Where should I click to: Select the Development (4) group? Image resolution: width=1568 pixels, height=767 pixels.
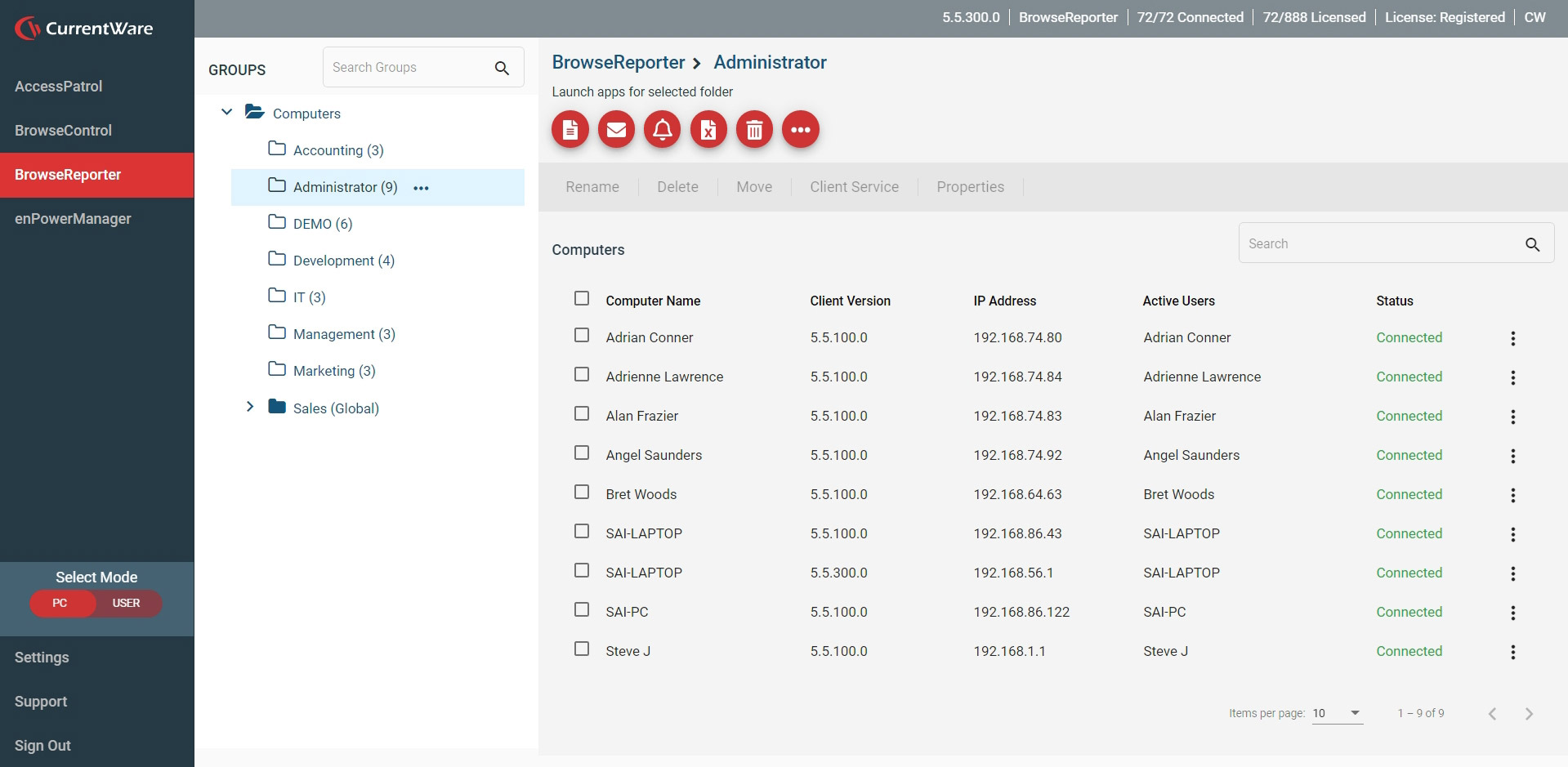[344, 261]
